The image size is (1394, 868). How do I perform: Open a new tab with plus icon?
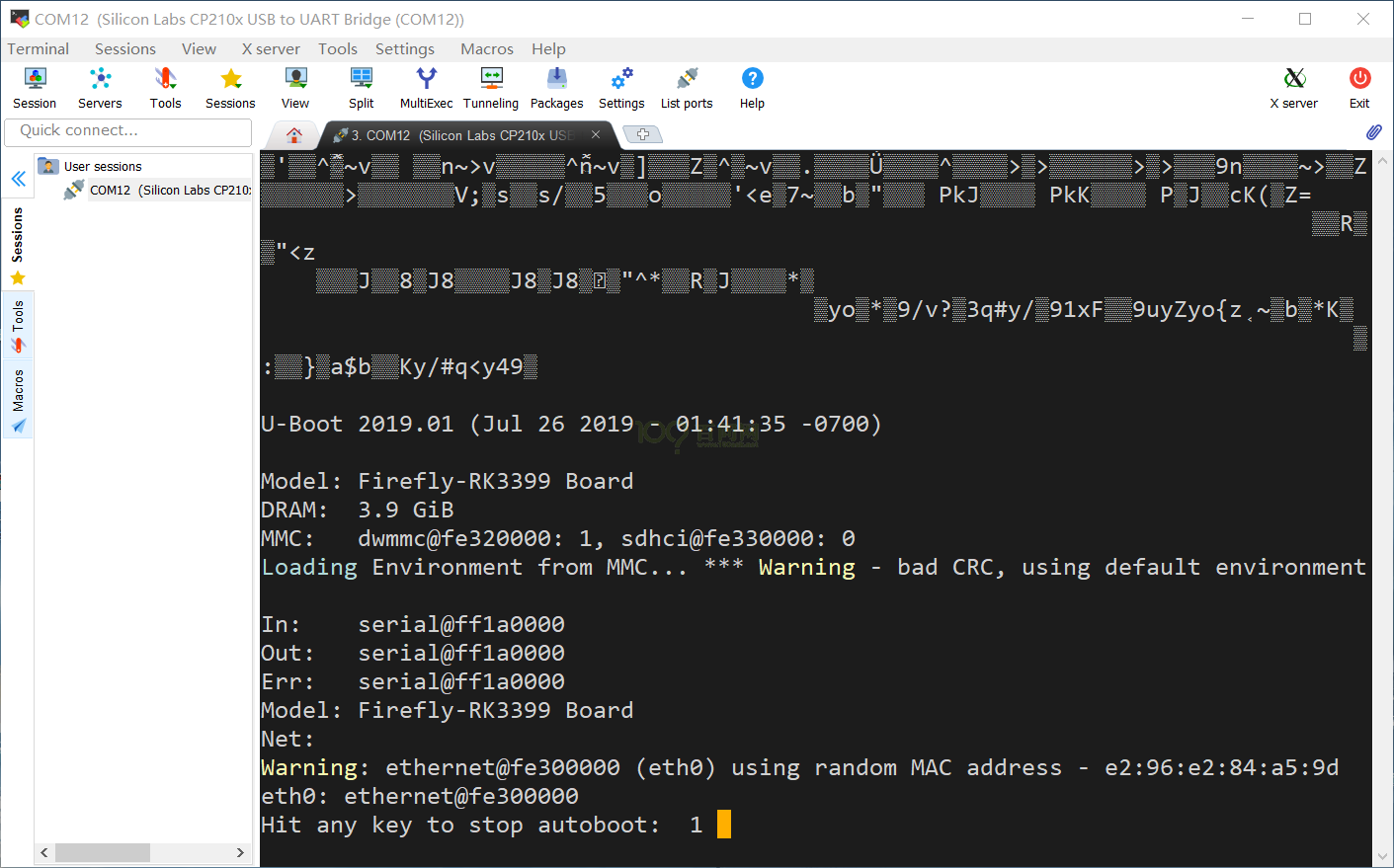click(642, 134)
